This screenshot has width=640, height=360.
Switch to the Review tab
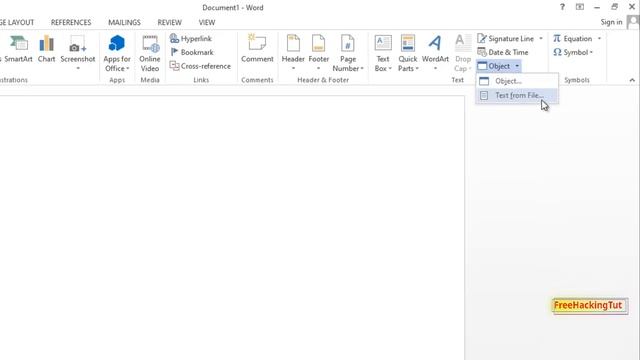[169, 22]
